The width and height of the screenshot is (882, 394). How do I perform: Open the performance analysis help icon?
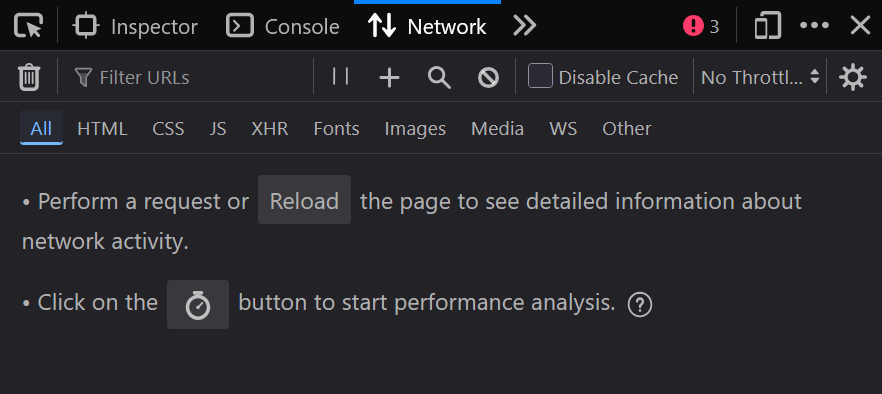pyautogui.click(x=640, y=305)
